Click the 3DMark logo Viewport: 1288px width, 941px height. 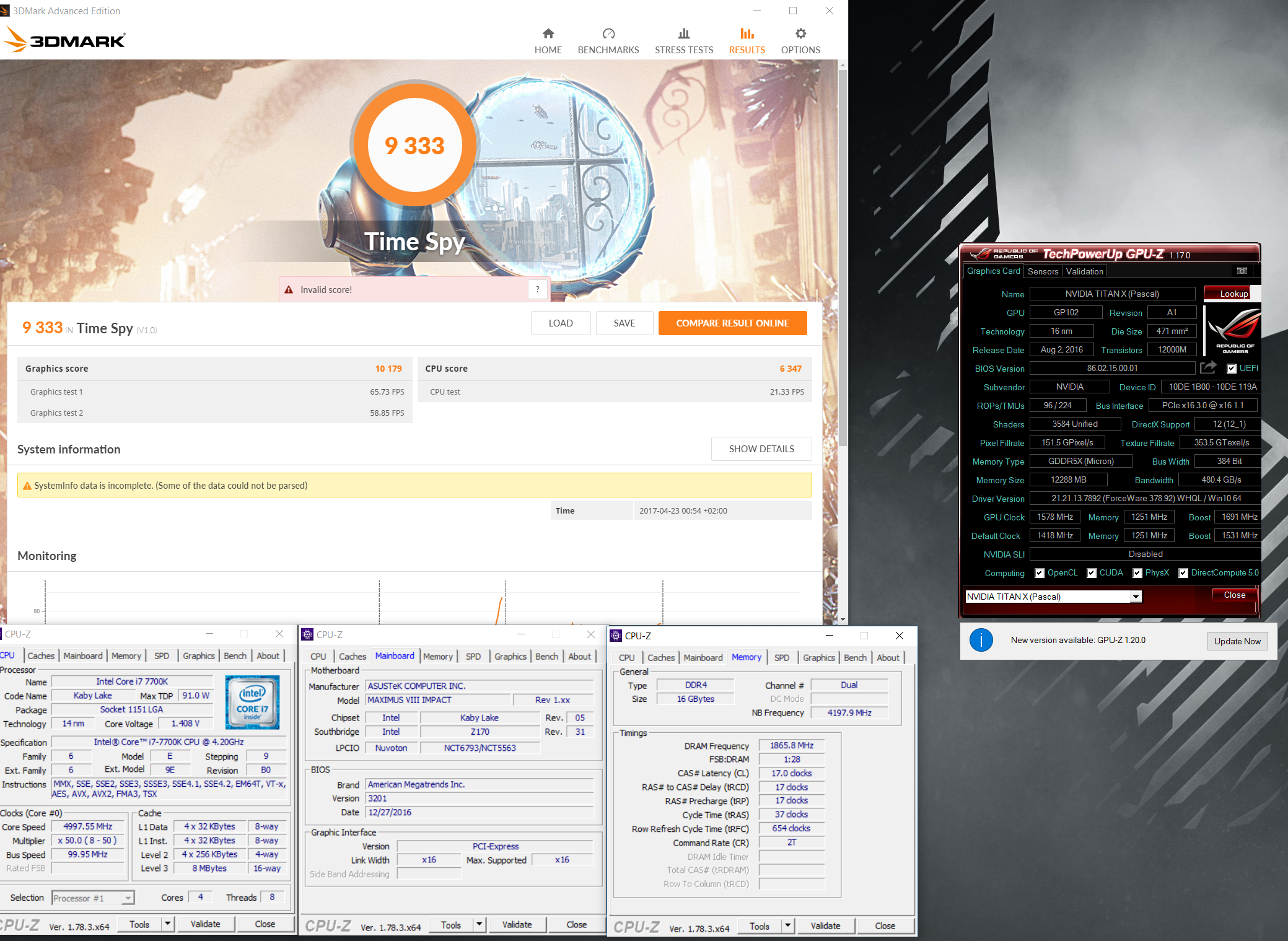(x=64, y=40)
